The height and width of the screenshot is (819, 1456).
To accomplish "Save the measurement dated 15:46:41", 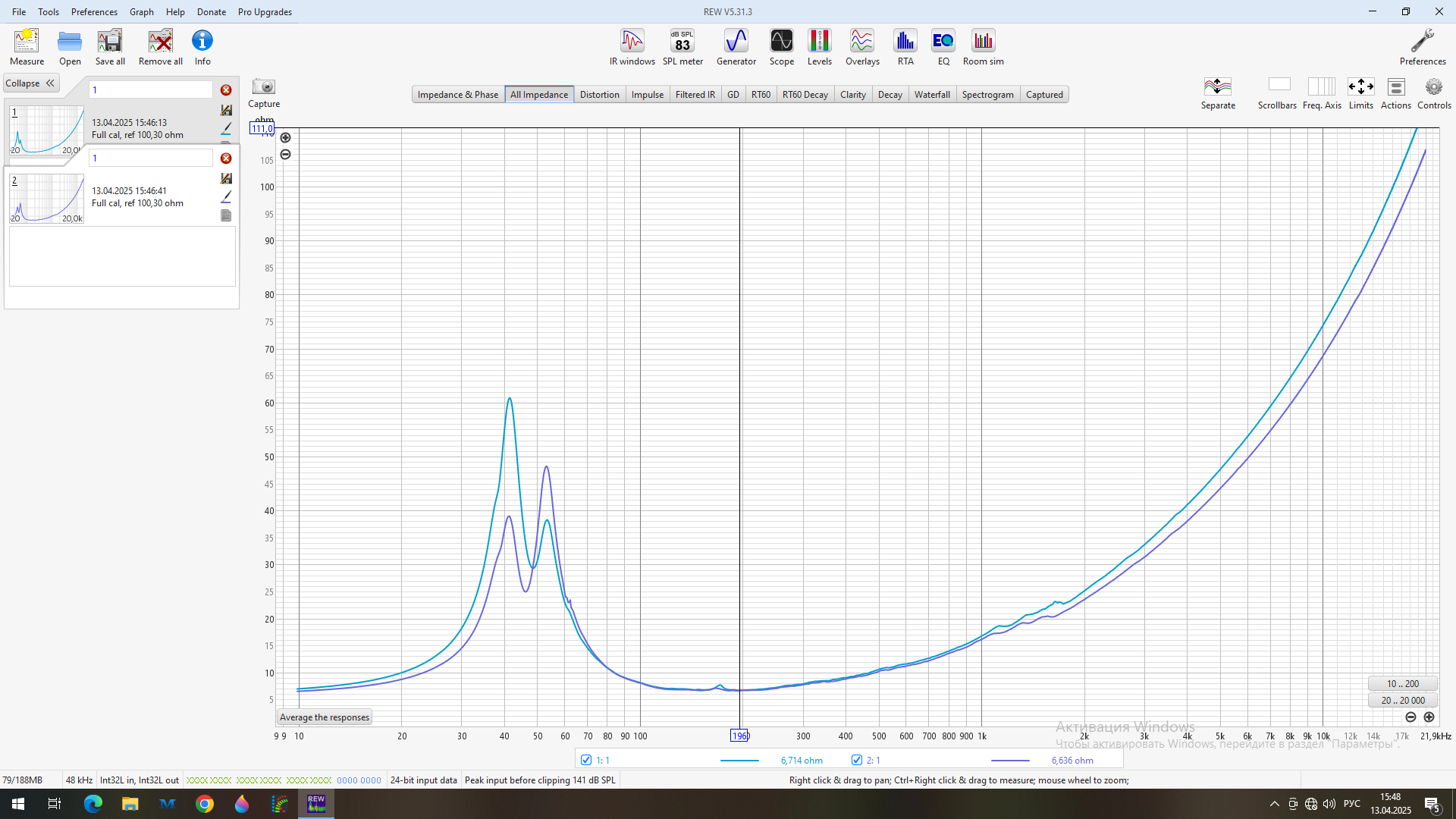I will [x=226, y=178].
